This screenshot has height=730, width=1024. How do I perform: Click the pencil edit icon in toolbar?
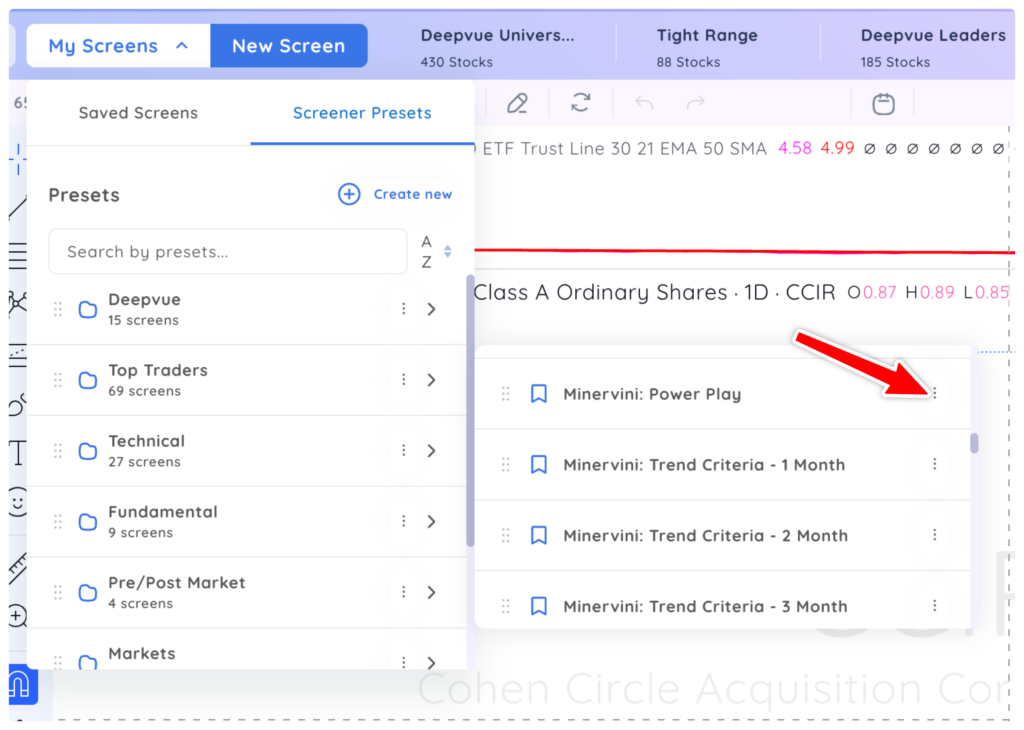coord(517,103)
